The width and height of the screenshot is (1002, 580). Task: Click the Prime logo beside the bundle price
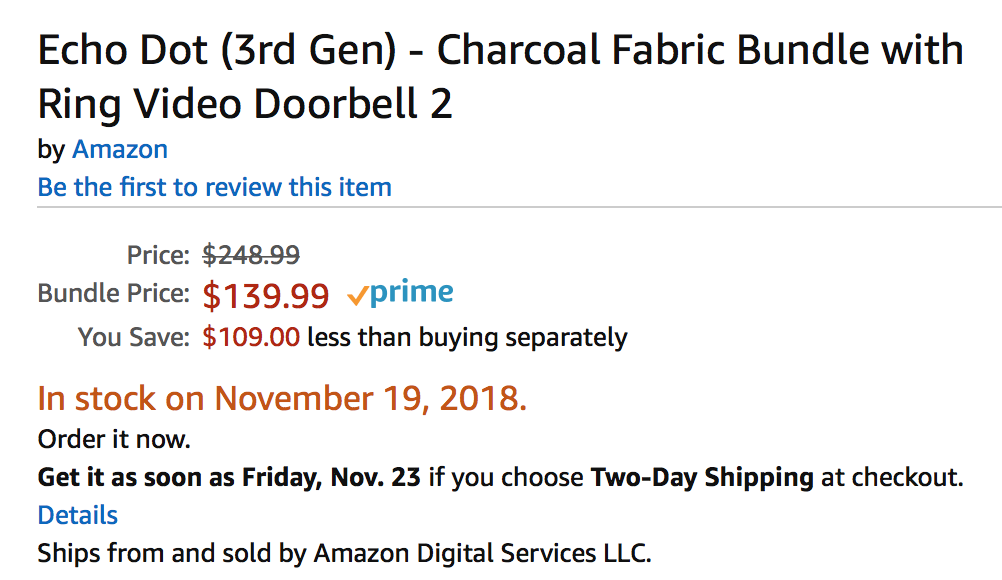point(399,294)
